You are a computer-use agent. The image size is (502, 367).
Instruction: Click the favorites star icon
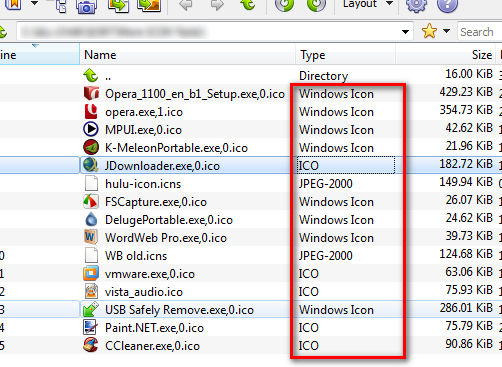click(429, 31)
